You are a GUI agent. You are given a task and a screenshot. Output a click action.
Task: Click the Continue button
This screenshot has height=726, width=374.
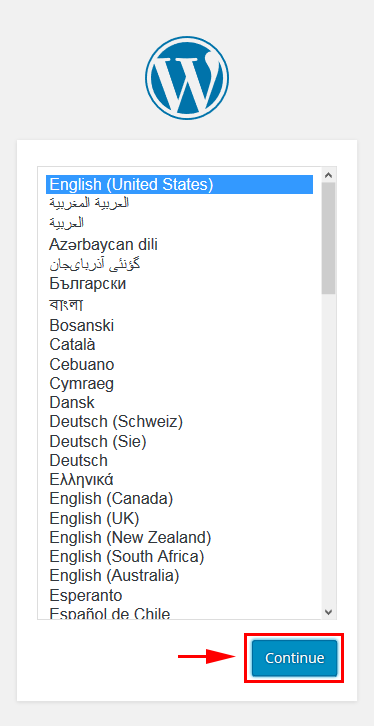pyautogui.click(x=294, y=658)
